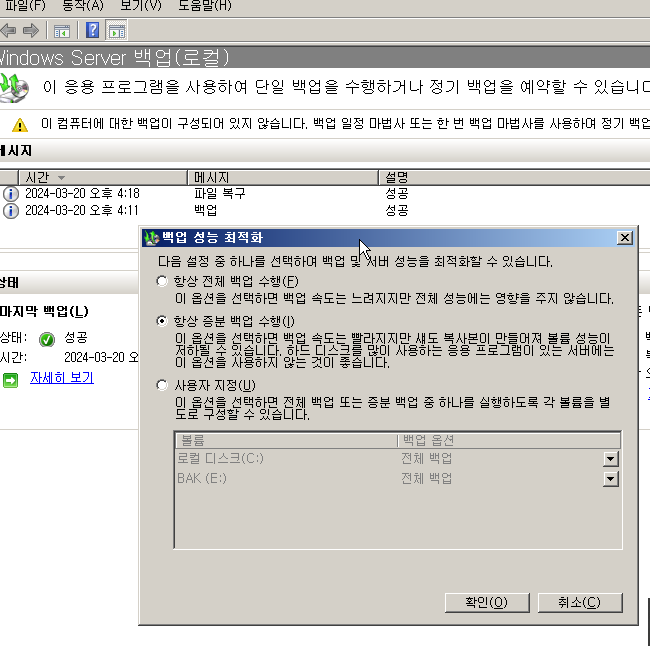Click green arrow icon beside 자세히 보기
The height and width of the screenshot is (646, 650).
[10, 380]
